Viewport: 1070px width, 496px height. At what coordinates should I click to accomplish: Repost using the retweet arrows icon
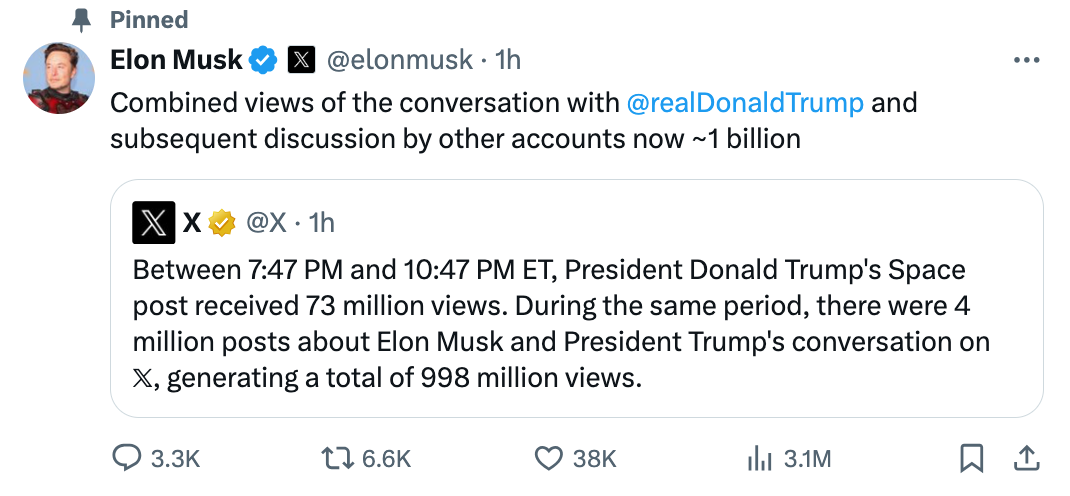[337, 458]
